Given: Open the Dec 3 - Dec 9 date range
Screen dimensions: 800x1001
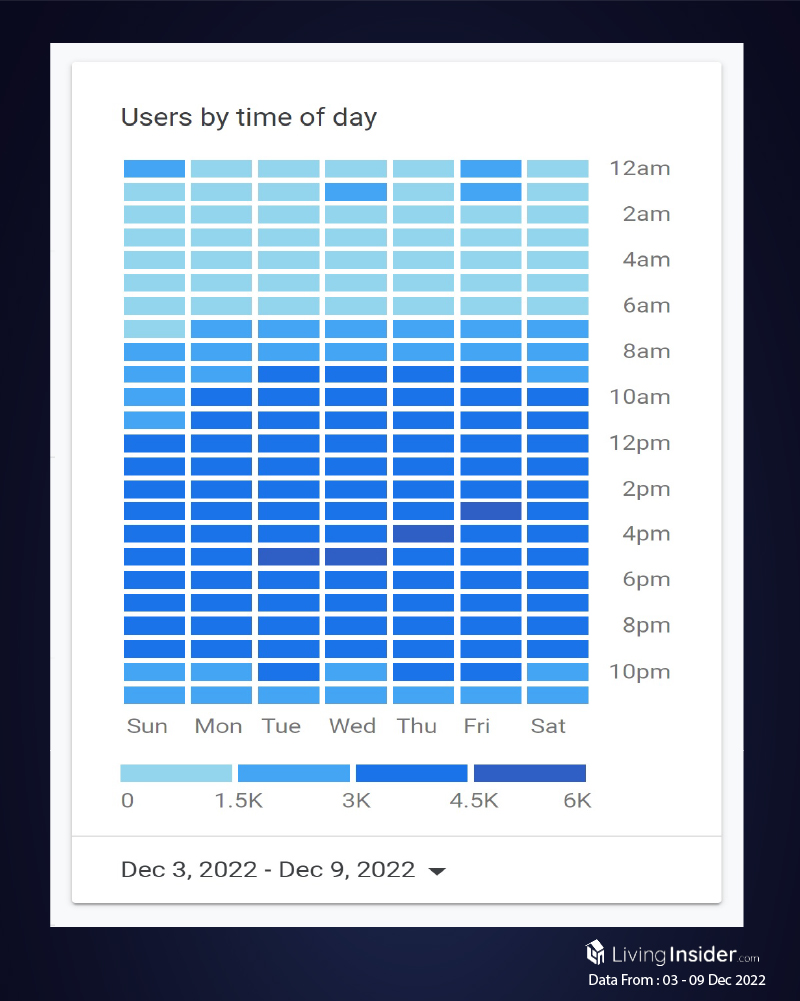Looking at the screenshot, I should tap(268, 870).
